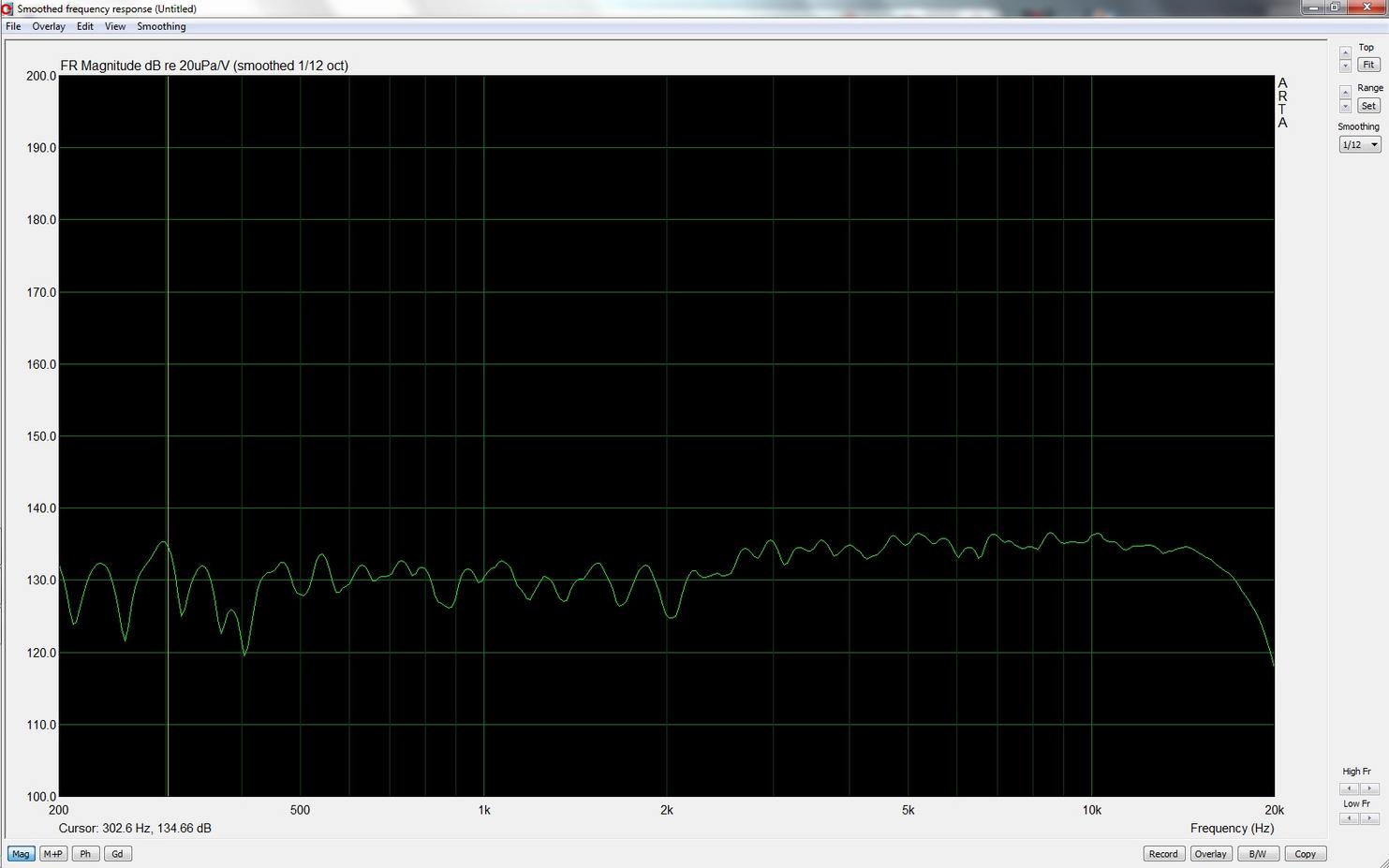The image size is (1389, 868).
Task: Open the Edit menu
Action: (85, 26)
